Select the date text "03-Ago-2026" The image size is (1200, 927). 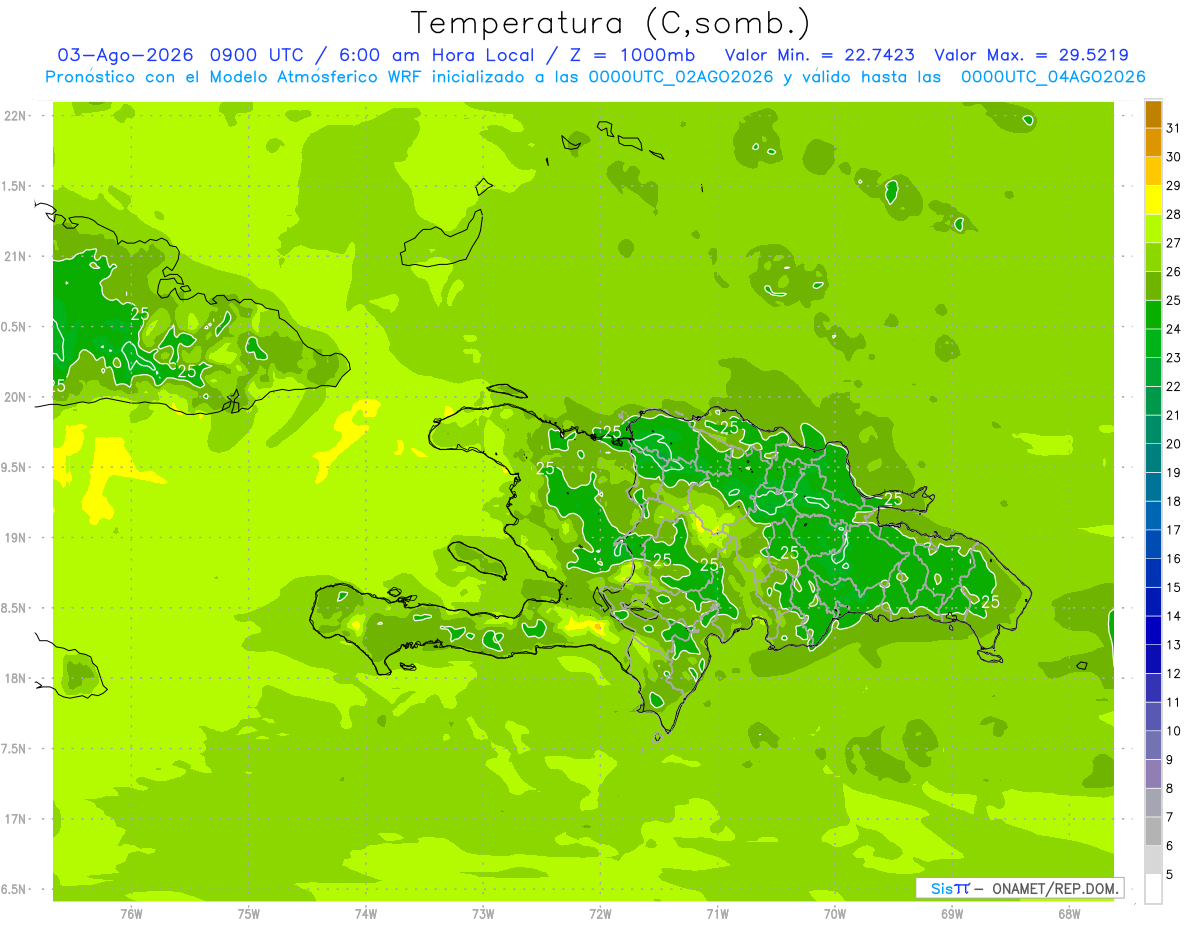[x=123, y=56]
